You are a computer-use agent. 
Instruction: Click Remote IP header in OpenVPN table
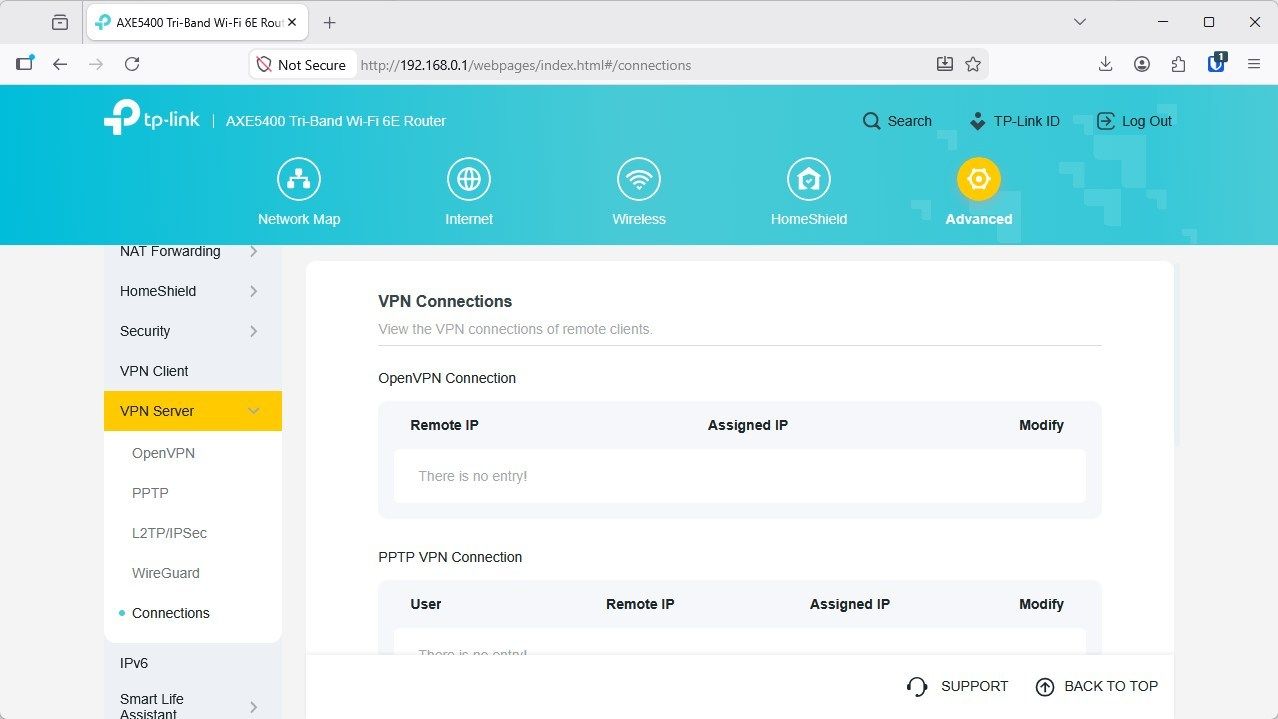(444, 425)
